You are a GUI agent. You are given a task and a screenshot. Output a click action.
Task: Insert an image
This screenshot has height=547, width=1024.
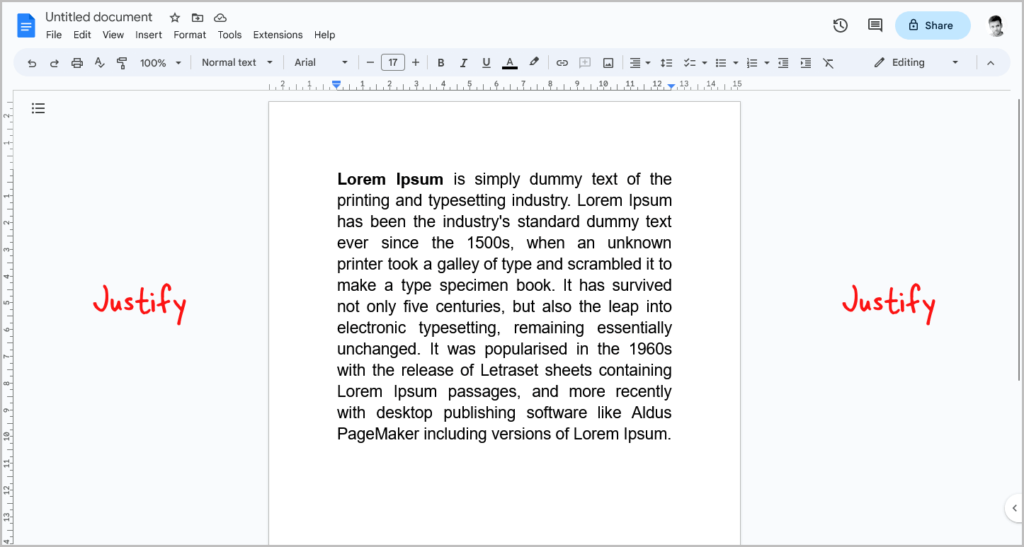click(608, 63)
